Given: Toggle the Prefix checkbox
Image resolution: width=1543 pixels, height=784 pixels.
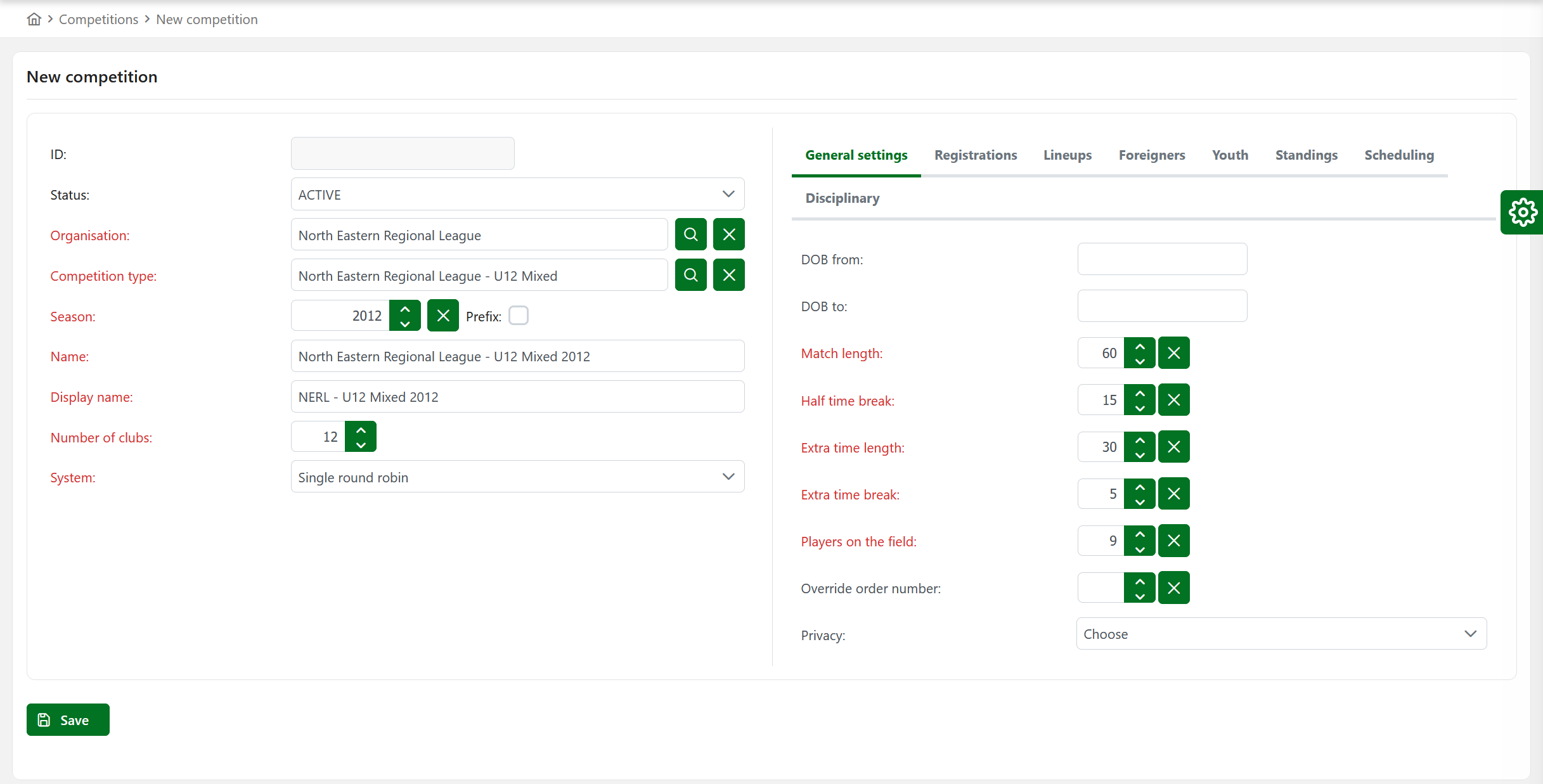Looking at the screenshot, I should (519, 316).
